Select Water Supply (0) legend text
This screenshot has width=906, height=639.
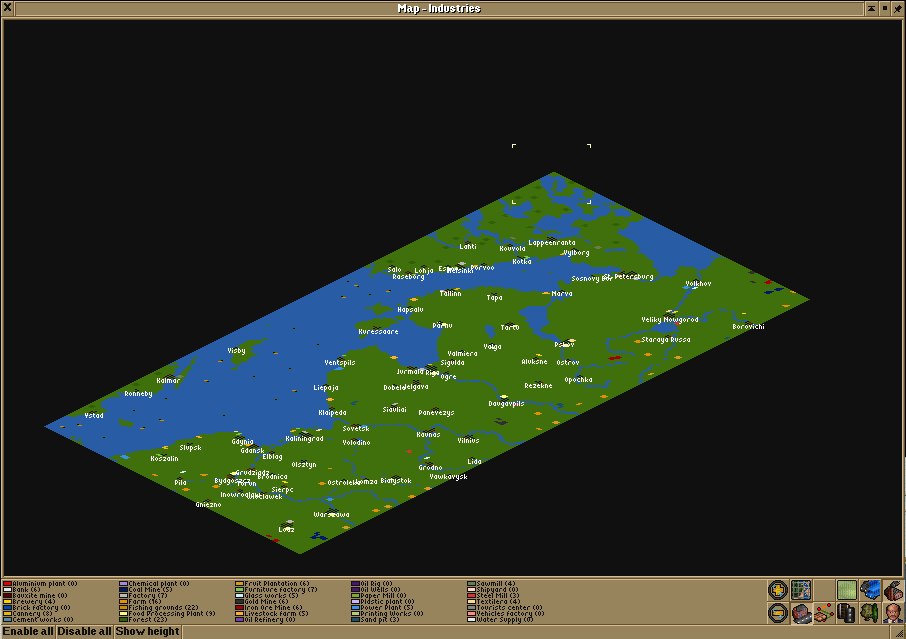pyautogui.click(x=505, y=619)
